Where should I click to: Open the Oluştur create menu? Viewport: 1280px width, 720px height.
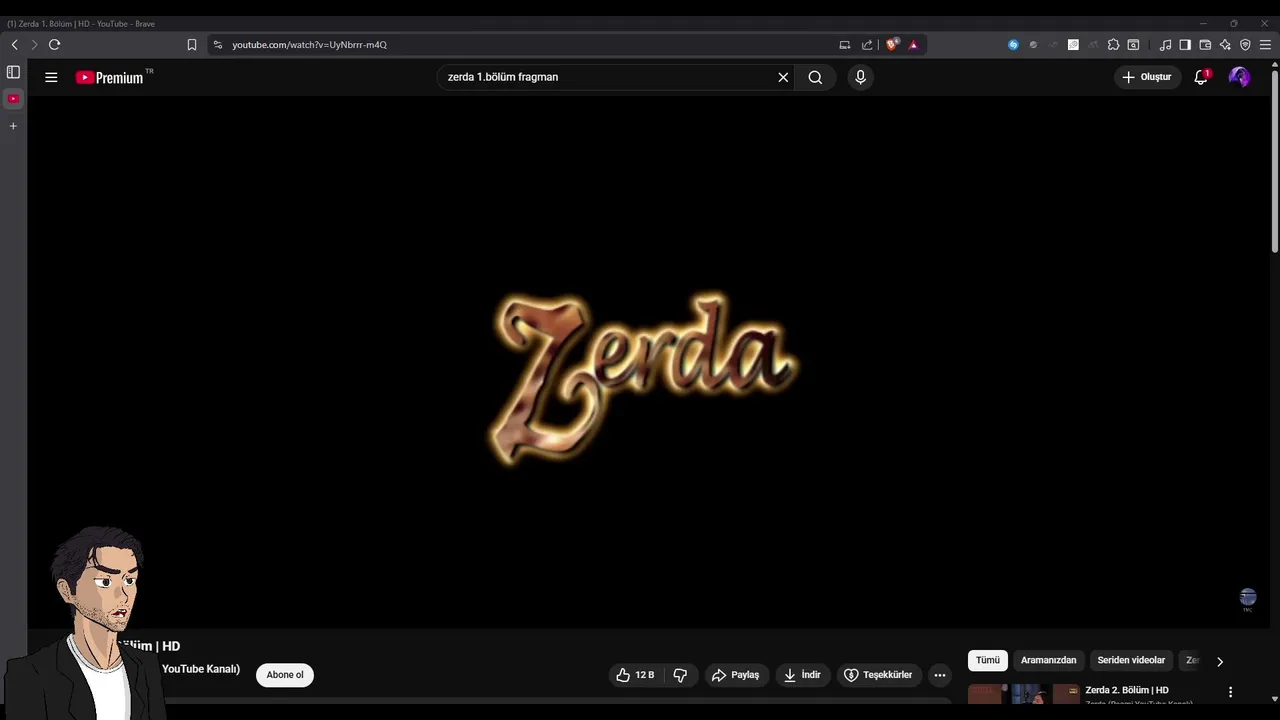pos(1147,77)
